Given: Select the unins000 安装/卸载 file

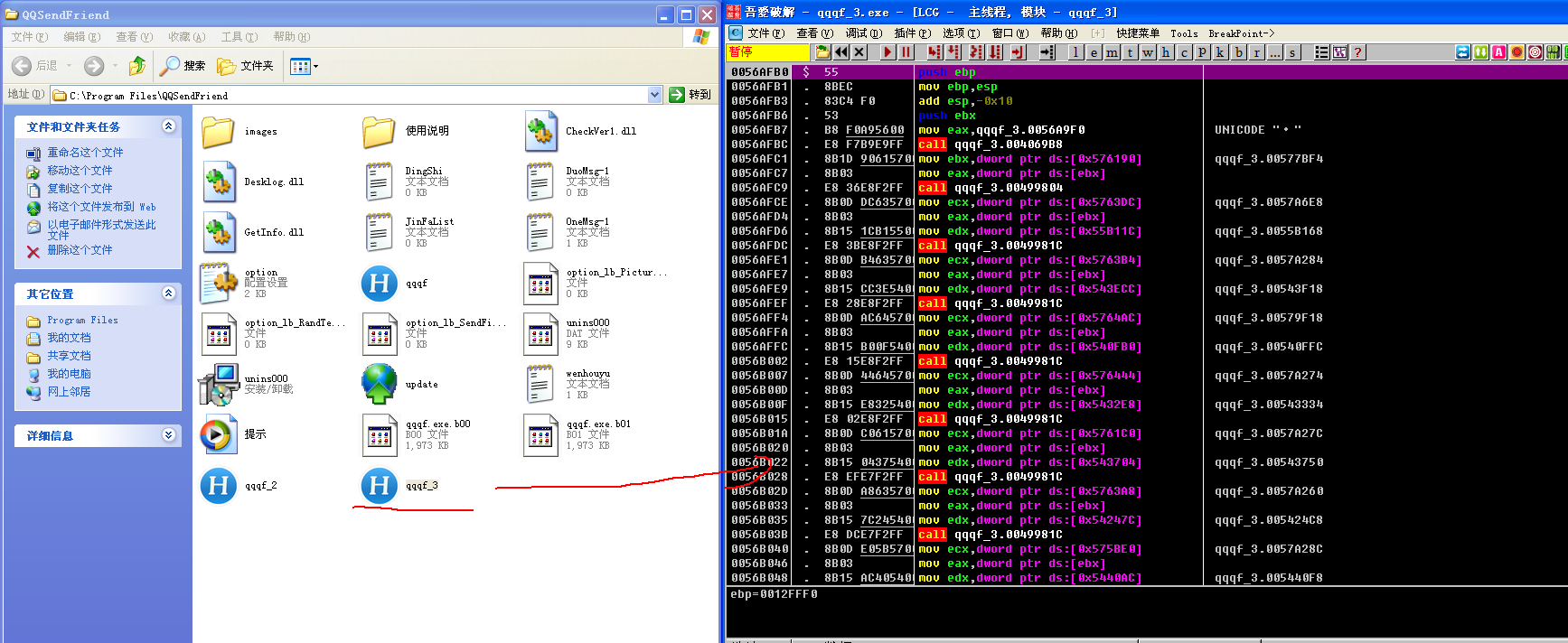Looking at the screenshot, I should 246,384.
